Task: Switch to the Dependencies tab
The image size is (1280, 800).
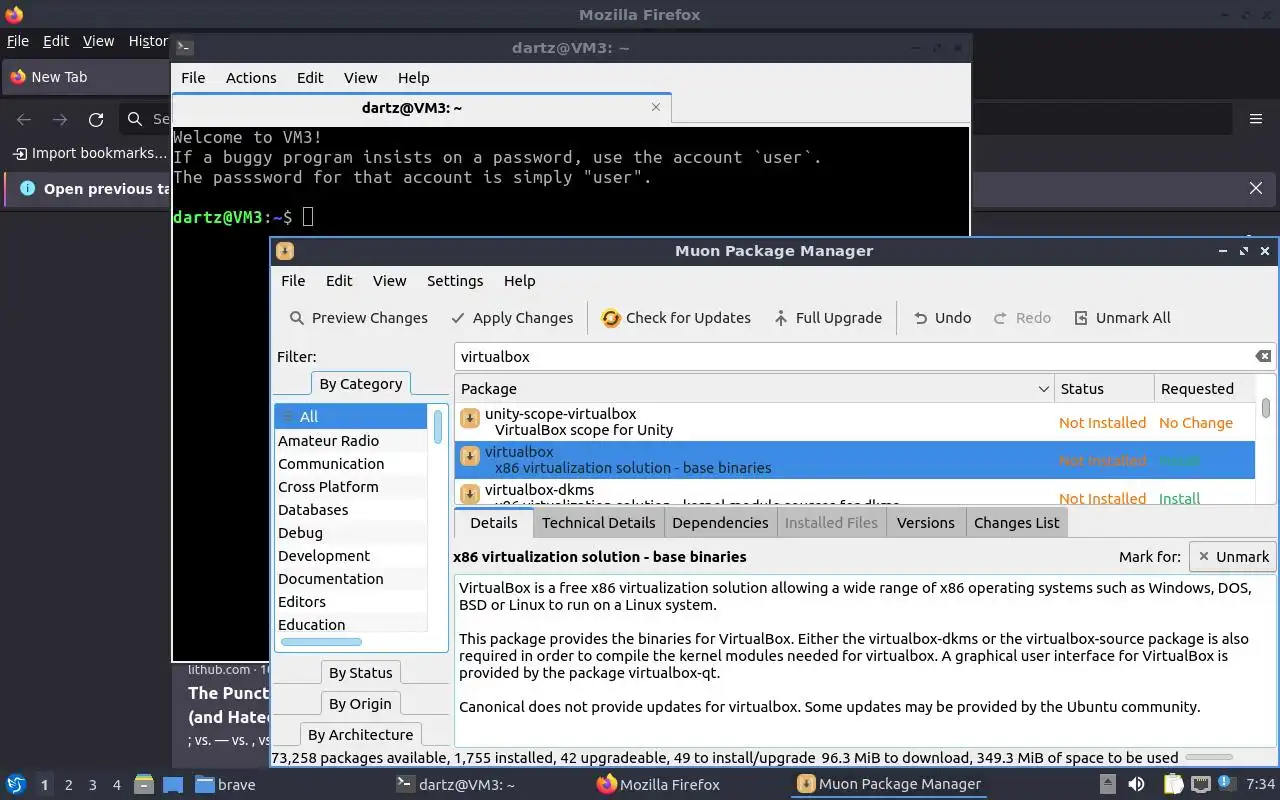Action: 720,522
